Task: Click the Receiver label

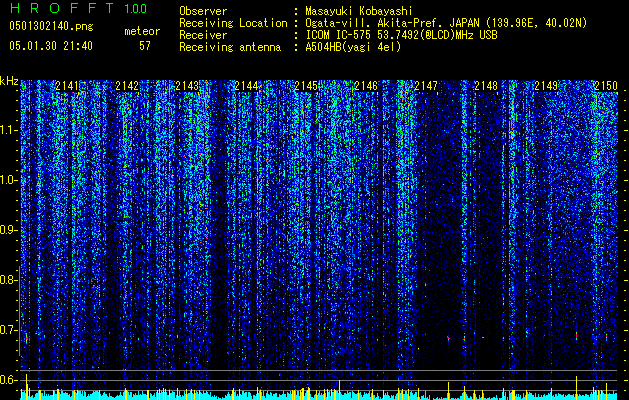Action: [203, 35]
